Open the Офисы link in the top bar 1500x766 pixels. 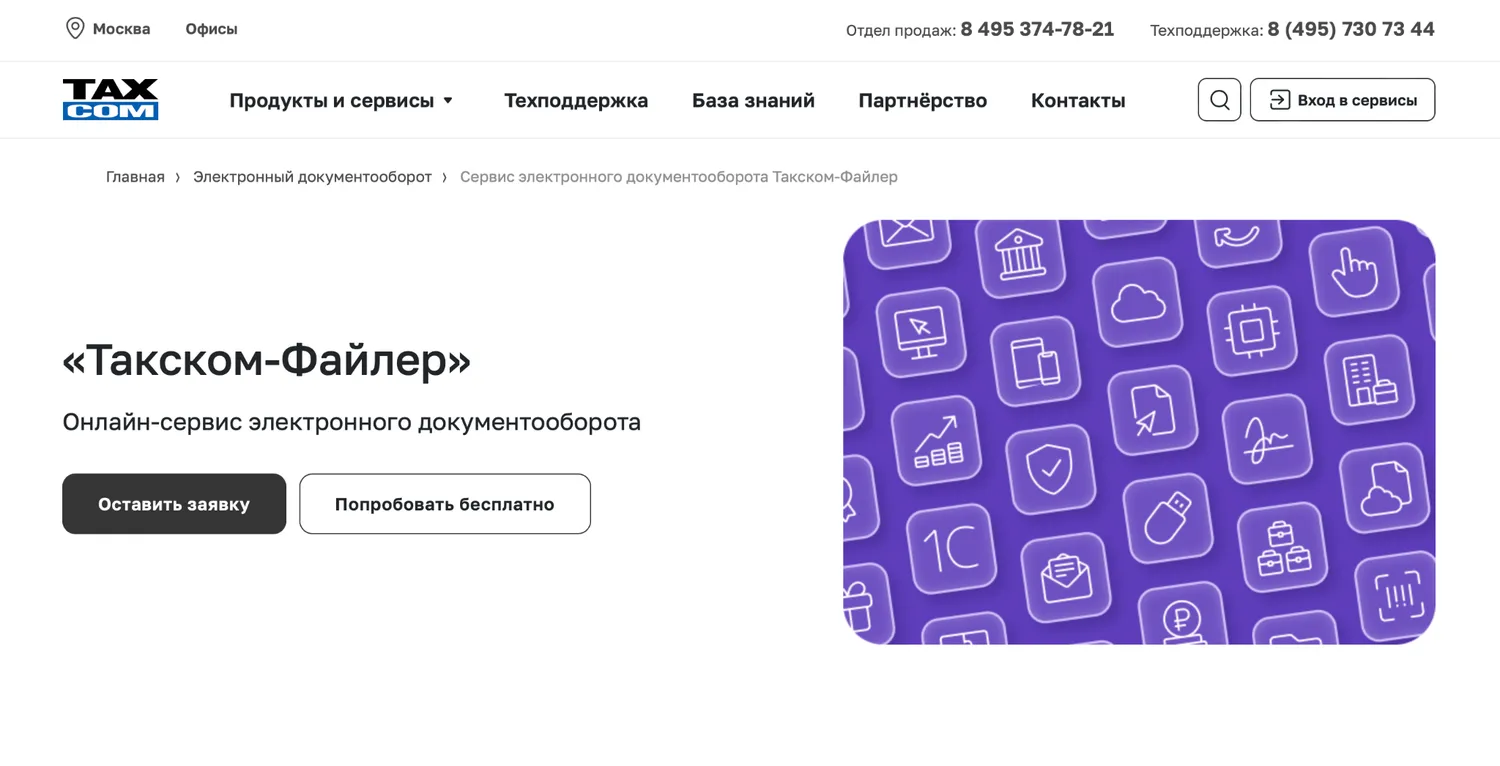coord(211,29)
